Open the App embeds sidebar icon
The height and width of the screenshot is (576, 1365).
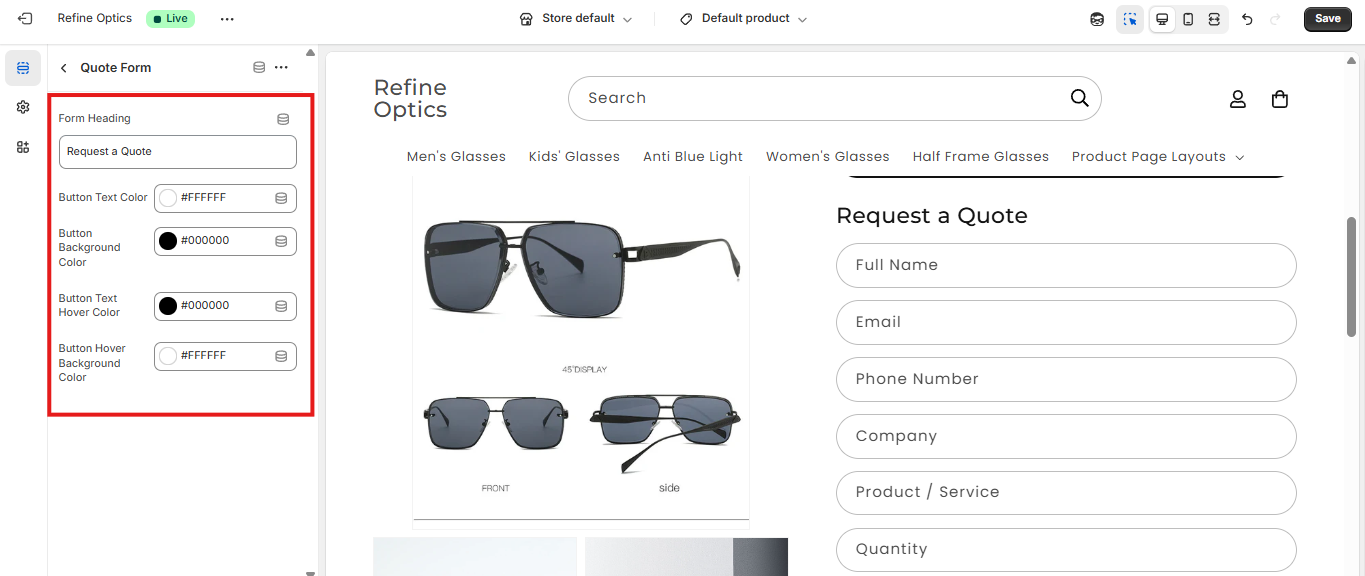pyautogui.click(x=23, y=147)
